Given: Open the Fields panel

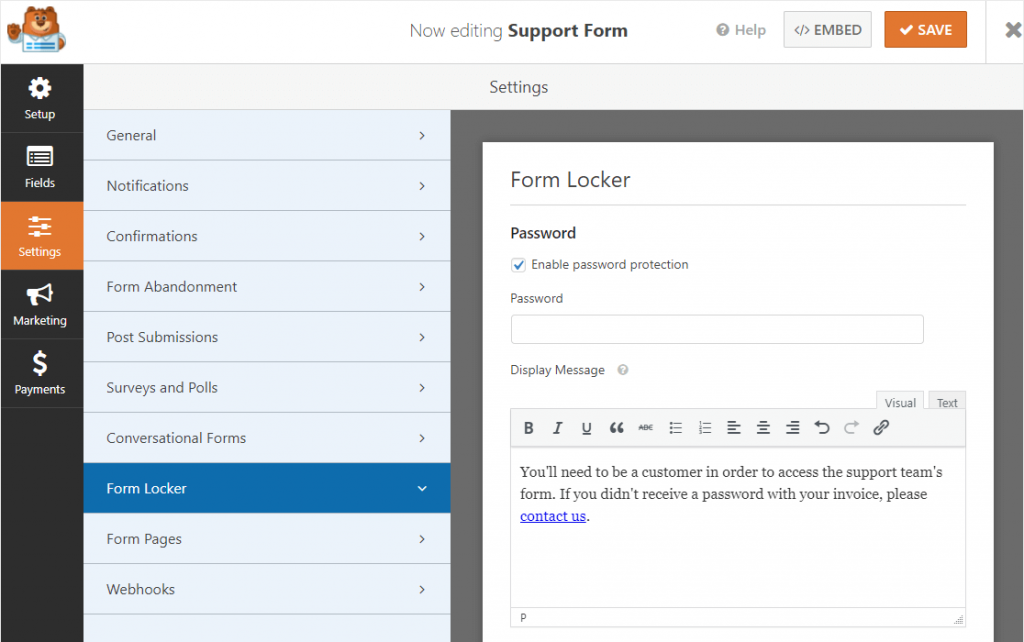Looking at the screenshot, I should pos(41,166).
